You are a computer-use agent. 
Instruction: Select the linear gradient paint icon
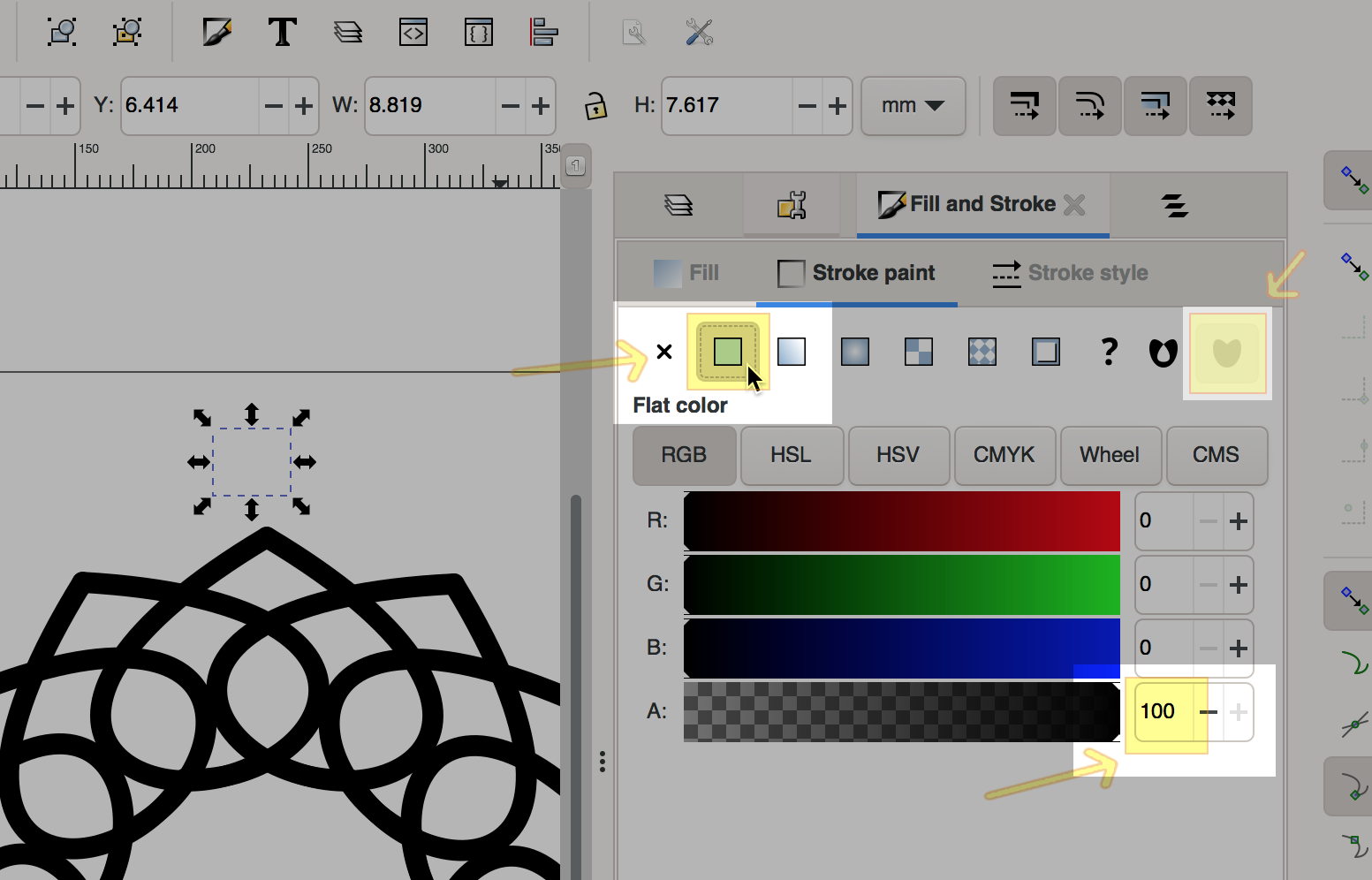(792, 352)
